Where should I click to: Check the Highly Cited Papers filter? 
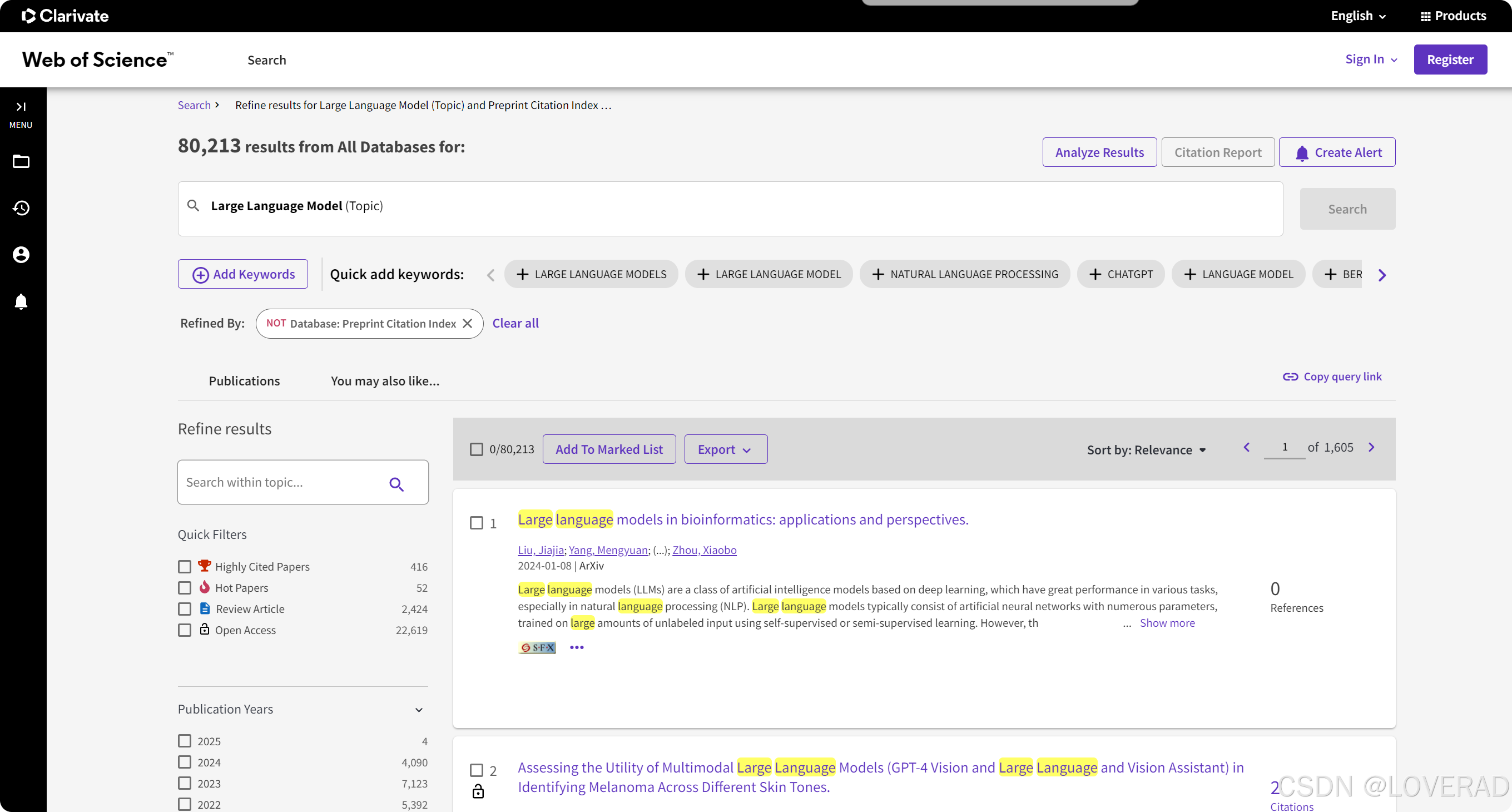click(x=185, y=567)
